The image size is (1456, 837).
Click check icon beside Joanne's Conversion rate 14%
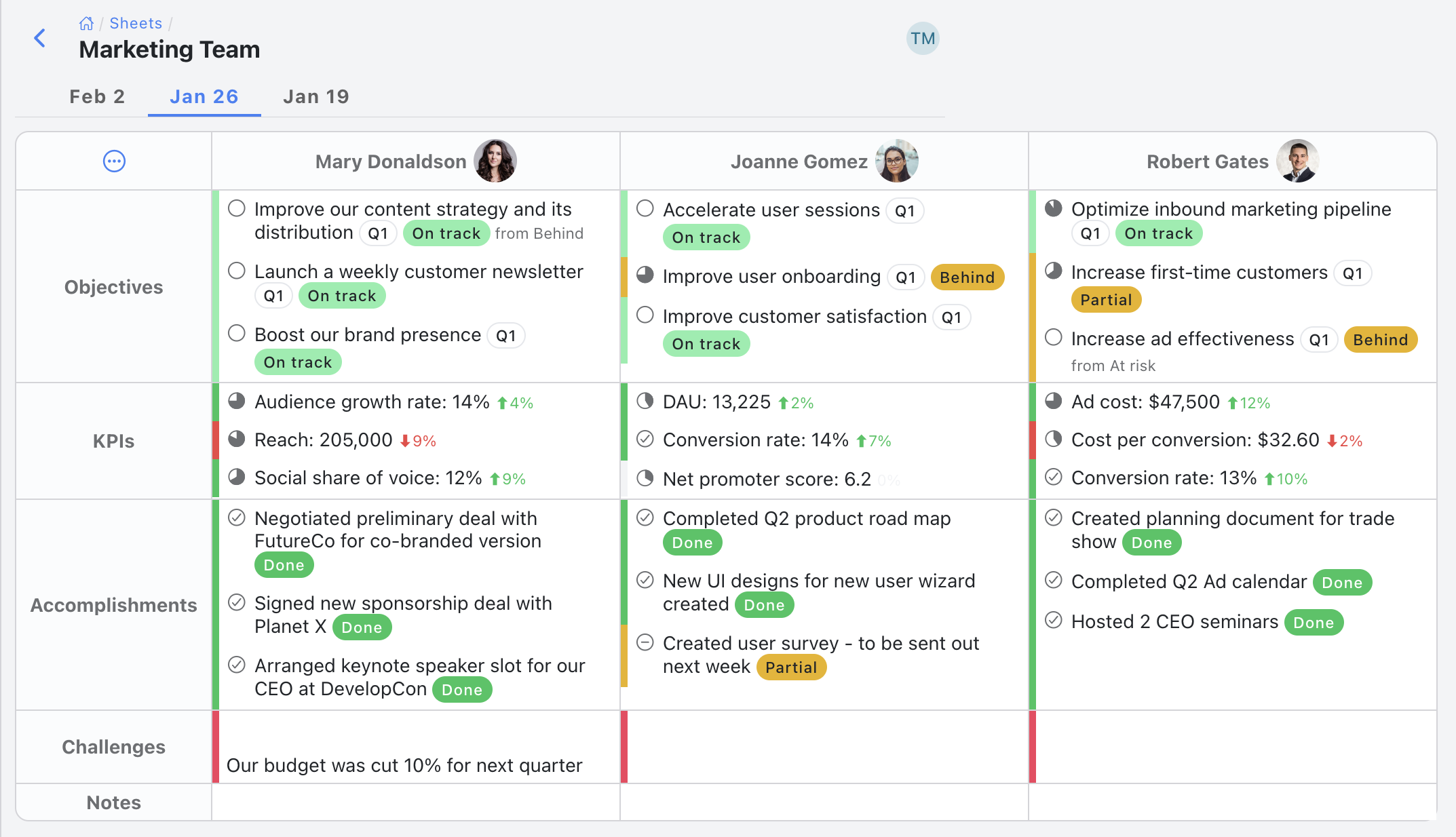pos(645,439)
